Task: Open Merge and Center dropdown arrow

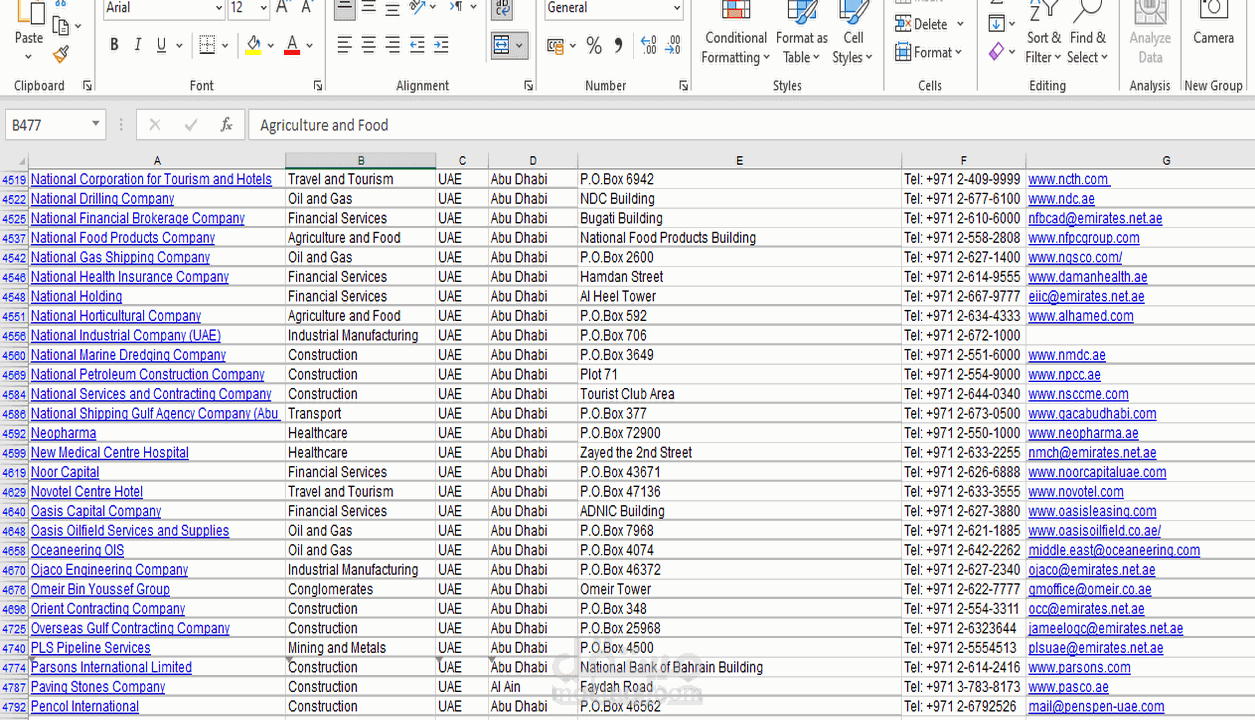Action: click(519, 46)
